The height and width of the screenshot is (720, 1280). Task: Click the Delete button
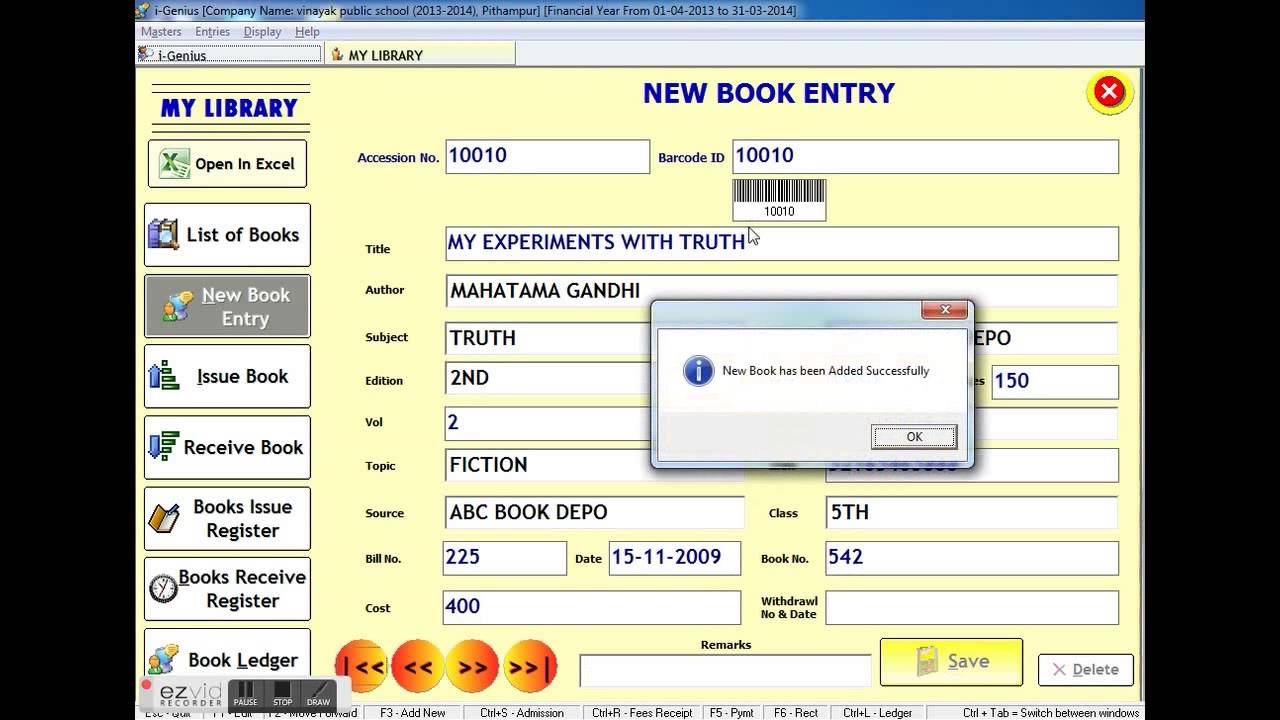tap(1086, 670)
